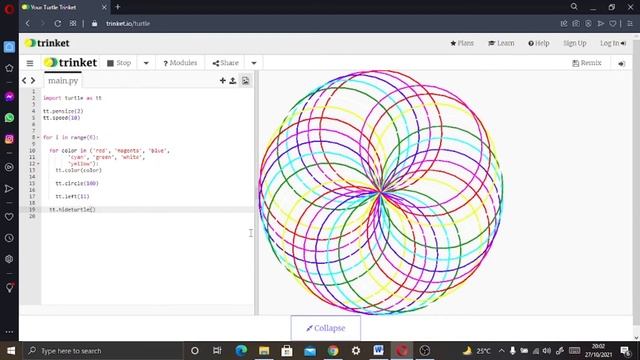Image resolution: width=640 pixels, height=360 pixels.
Task: Click the Opera menu logo
Action: (9, 9)
